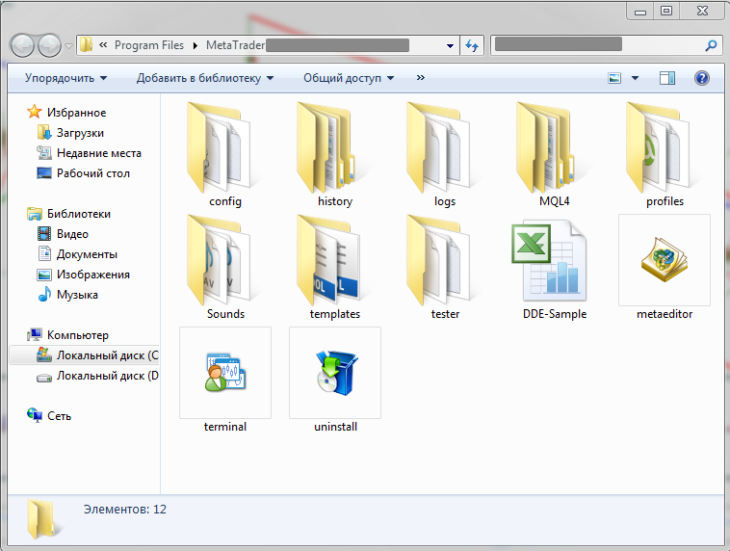Click the Forward navigation arrow
The height and width of the screenshot is (551, 730).
(x=50, y=46)
